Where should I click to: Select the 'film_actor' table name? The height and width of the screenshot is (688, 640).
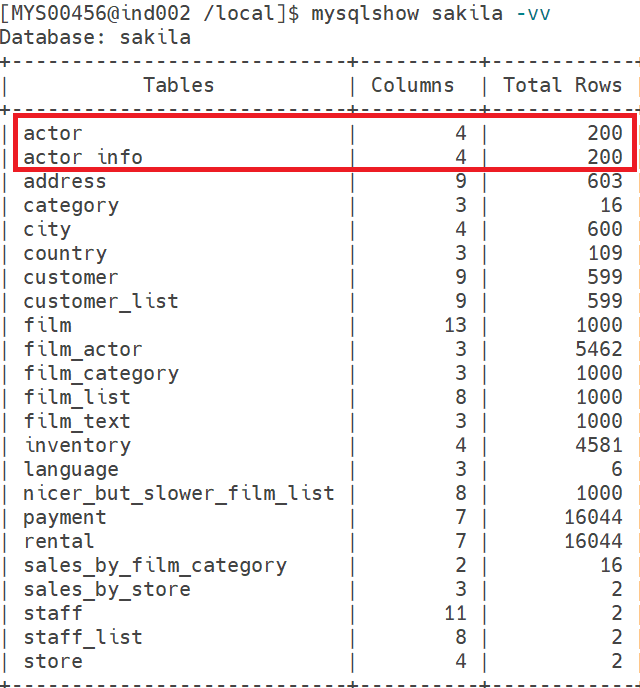[x=83, y=349]
